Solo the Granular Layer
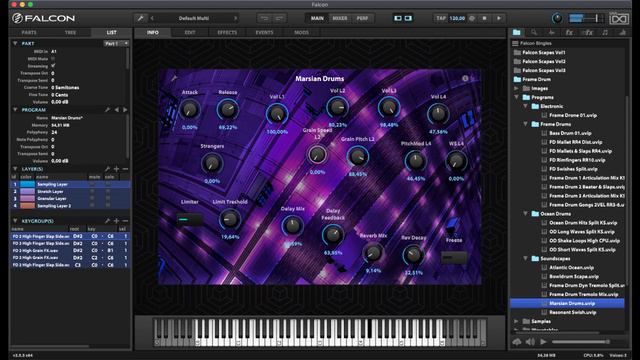Image resolution: width=640 pixels, height=360 pixels. (108, 199)
